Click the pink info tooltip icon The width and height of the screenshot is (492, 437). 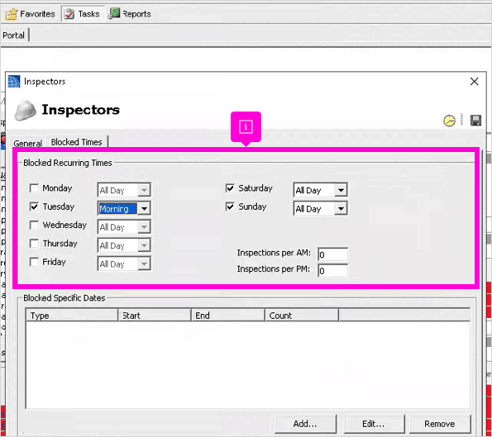coord(246,127)
